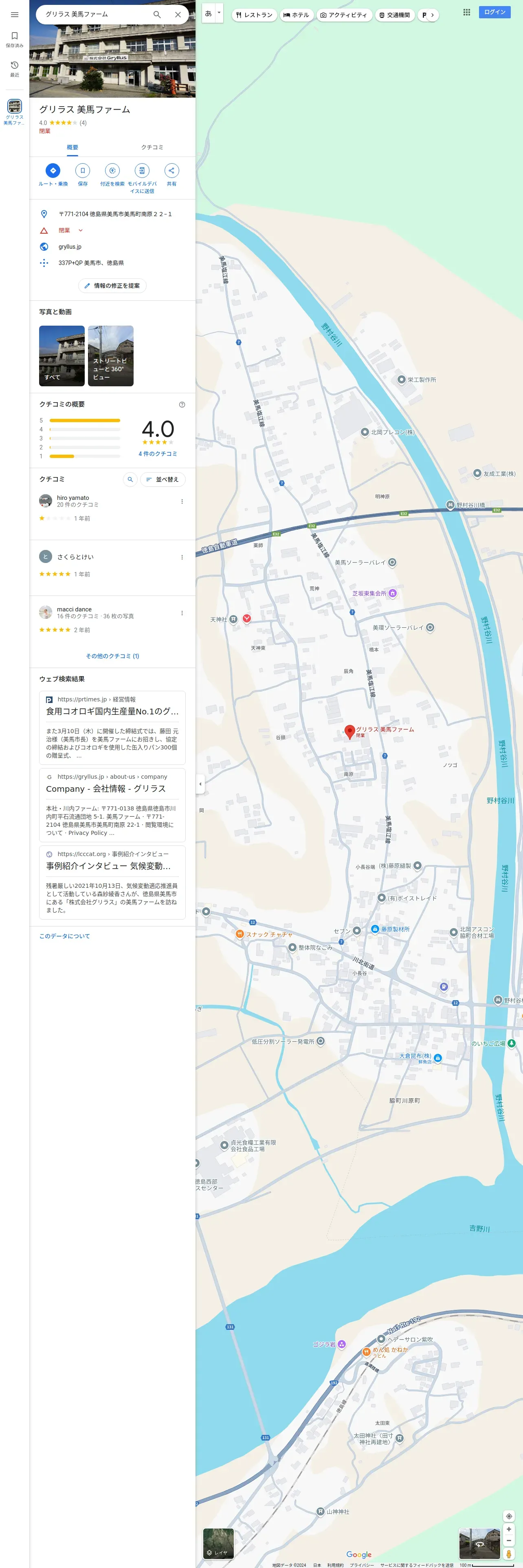Click the ログイン sign-in button

tap(495, 12)
